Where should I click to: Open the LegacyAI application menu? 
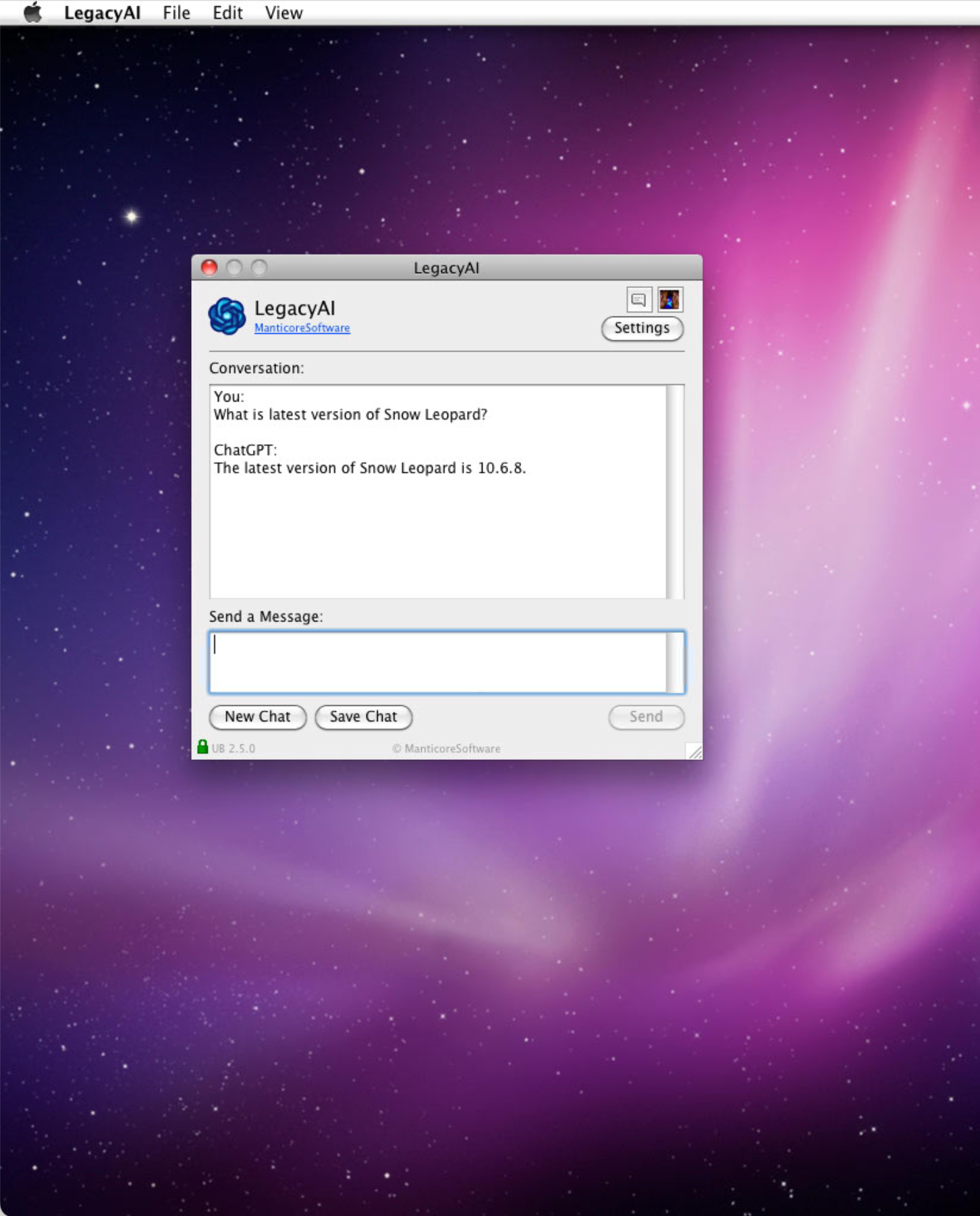pyautogui.click(x=103, y=13)
